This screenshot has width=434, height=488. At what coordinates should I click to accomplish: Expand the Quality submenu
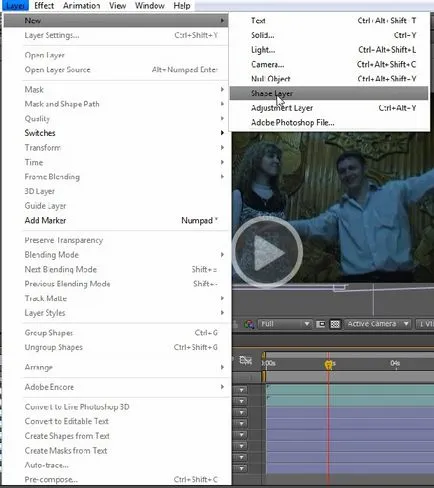pos(116,119)
